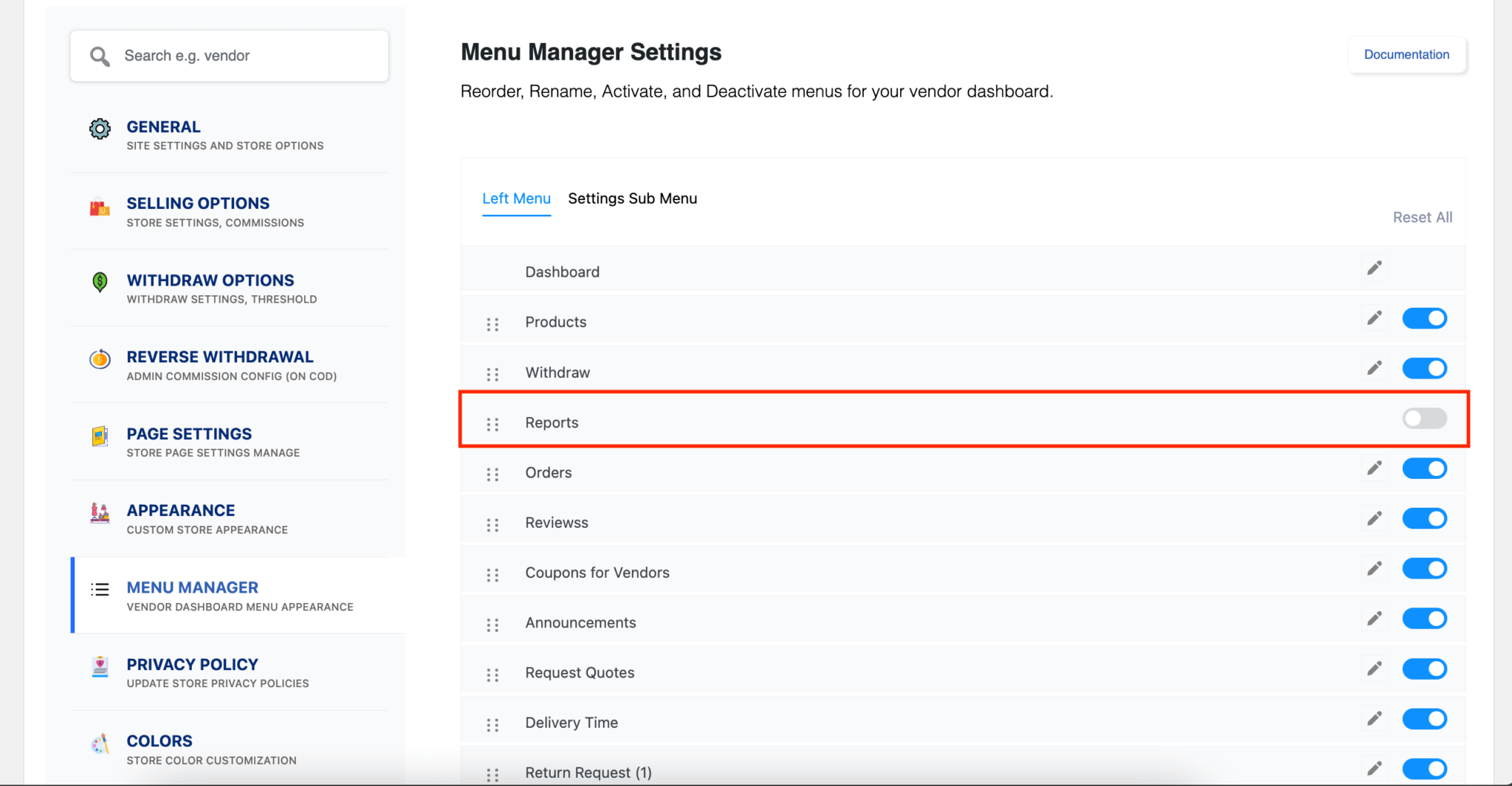1512x786 pixels.
Task: Select the Selling Options shopping bag icon
Action: [x=100, y=208]
